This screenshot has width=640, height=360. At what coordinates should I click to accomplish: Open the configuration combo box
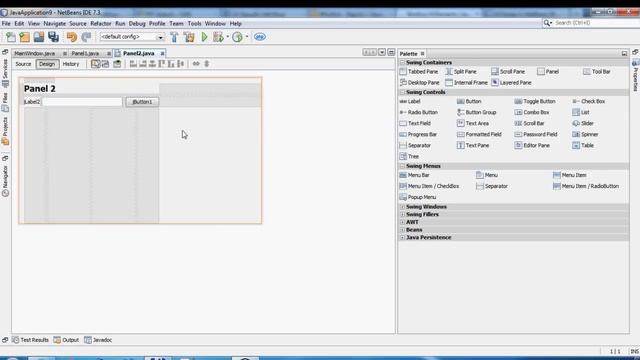click(x=132, y=37)
